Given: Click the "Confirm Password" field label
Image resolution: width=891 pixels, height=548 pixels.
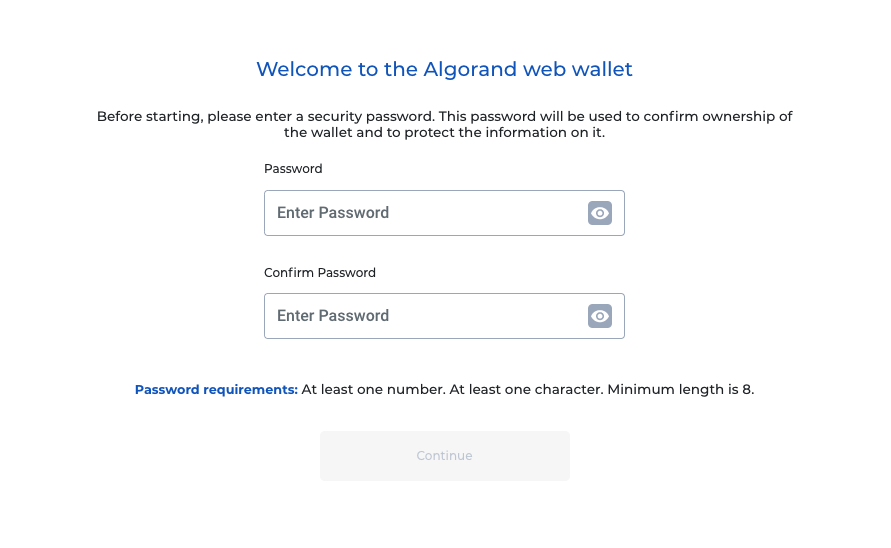Looking at the screenshot, I should [x=320, y=272].
